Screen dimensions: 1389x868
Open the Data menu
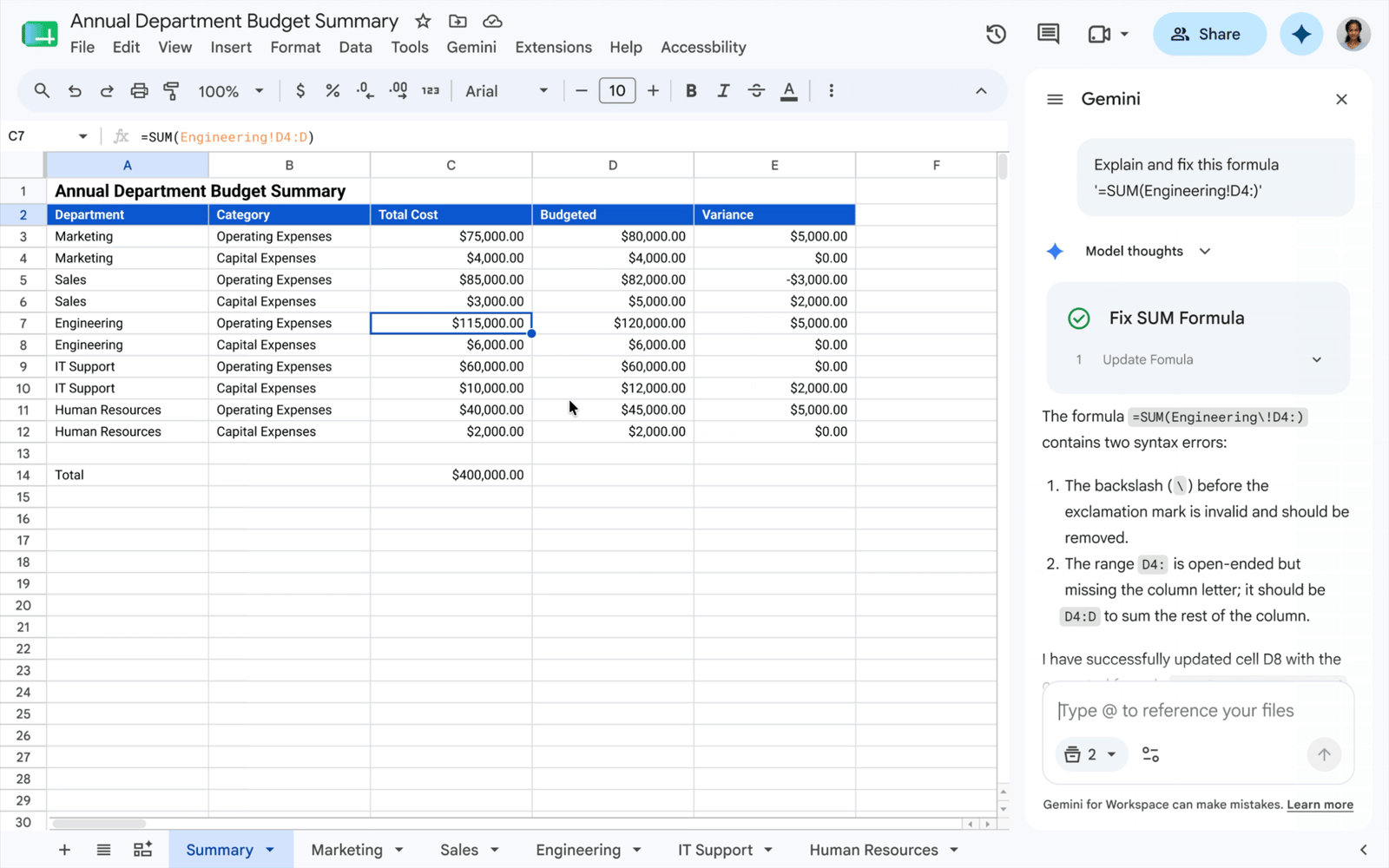[355, 47]
